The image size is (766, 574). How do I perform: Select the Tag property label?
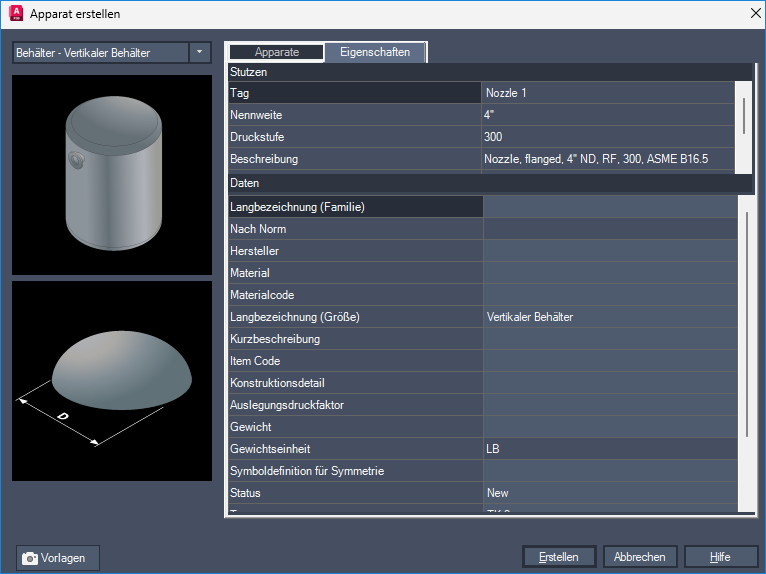click(355, 93)
